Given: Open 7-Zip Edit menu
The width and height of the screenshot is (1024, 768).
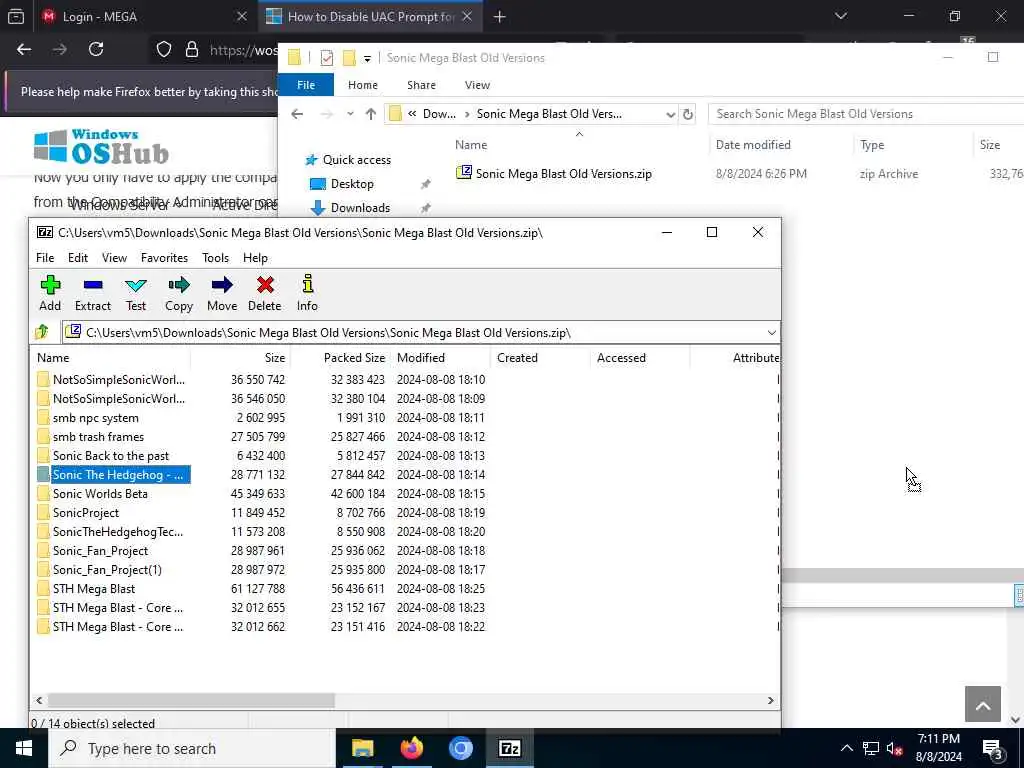Looking at the screenshot, I should click(x=78, y=258).
